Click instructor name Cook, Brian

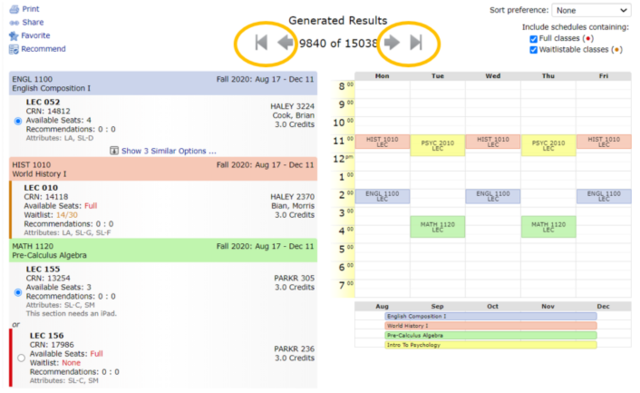(293, 115)
